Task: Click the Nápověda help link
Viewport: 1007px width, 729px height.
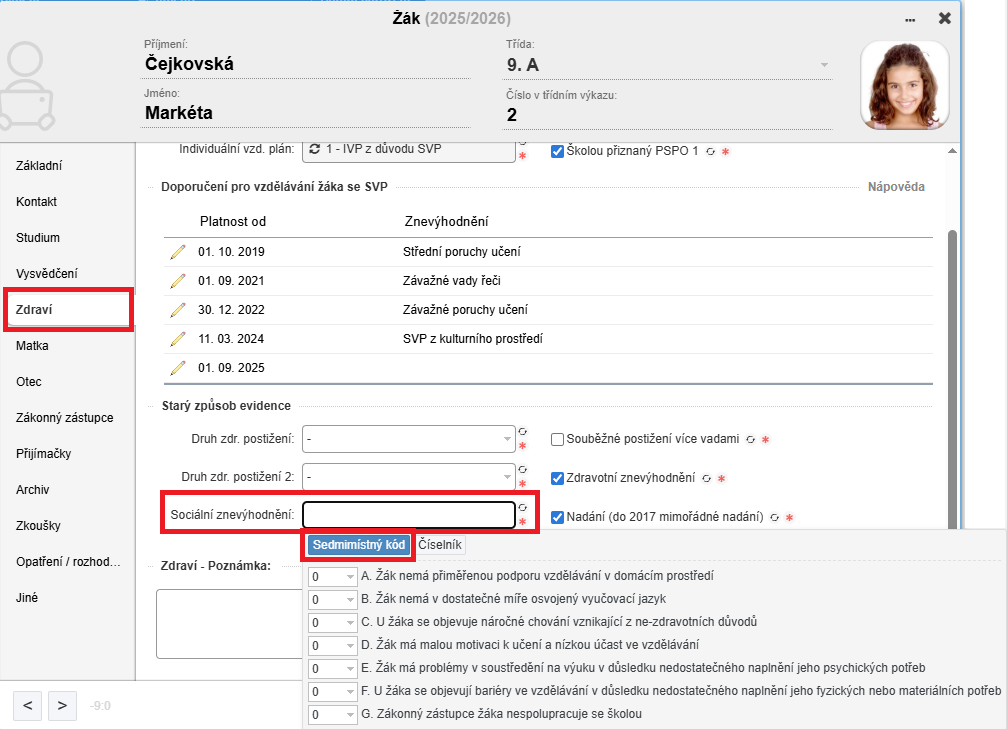Action: click(x=895, y=187)
